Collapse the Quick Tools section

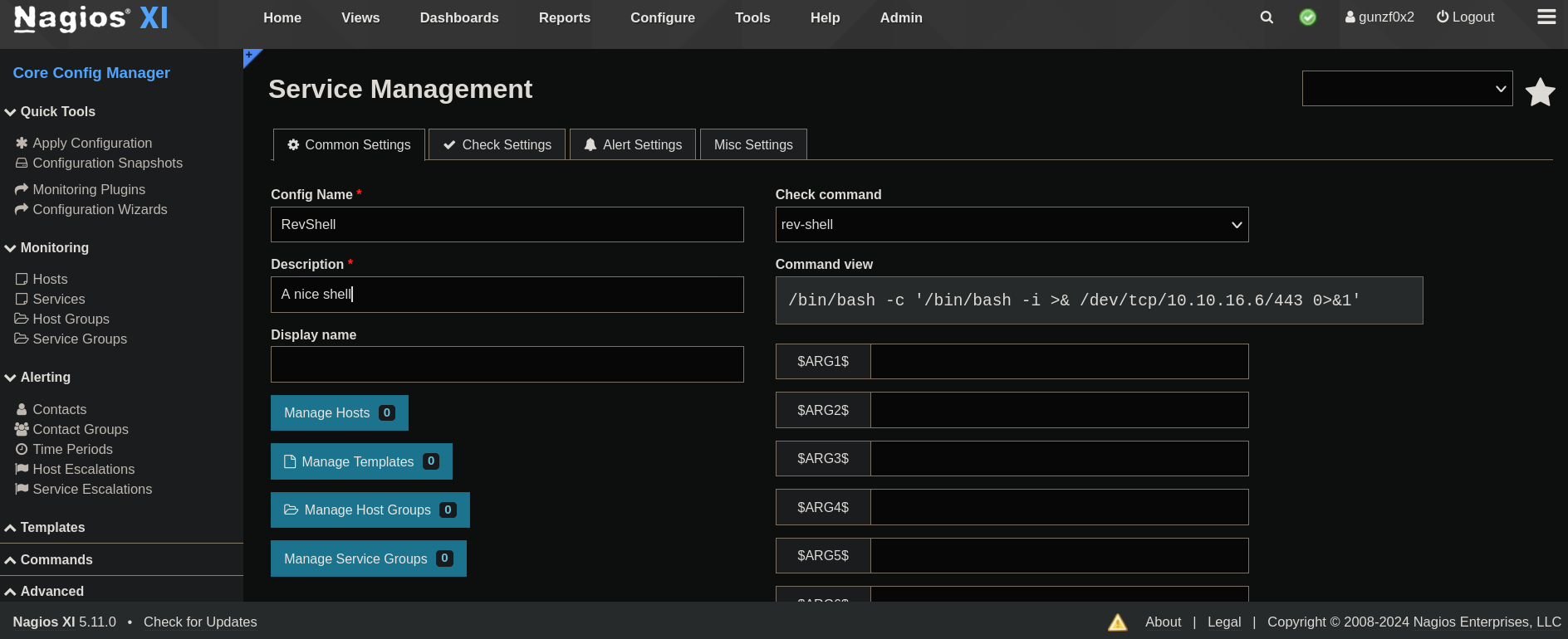point(50,111)
